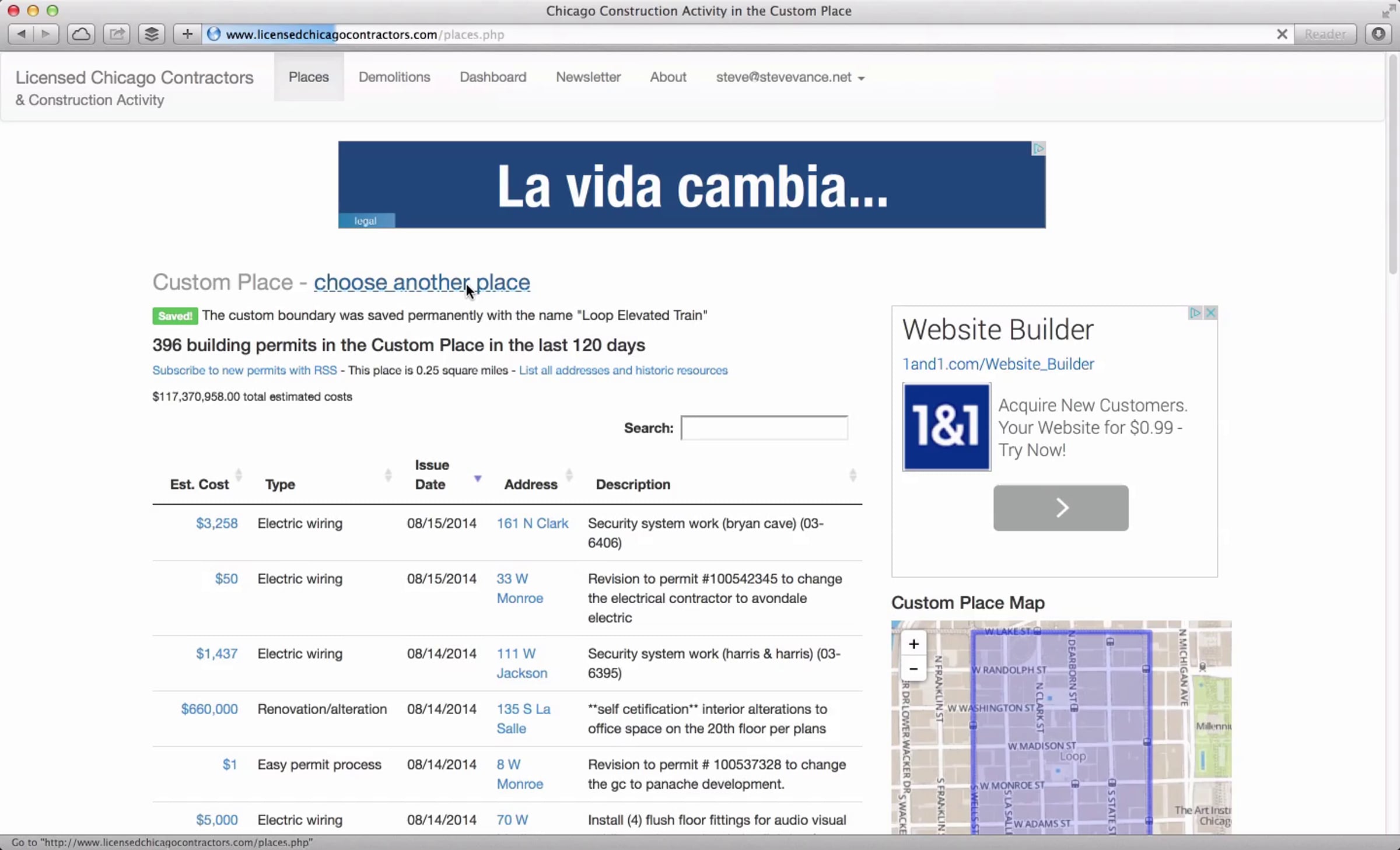1400x850 pixels.
Task: Click the choose another place link
Action: [422, 282]
